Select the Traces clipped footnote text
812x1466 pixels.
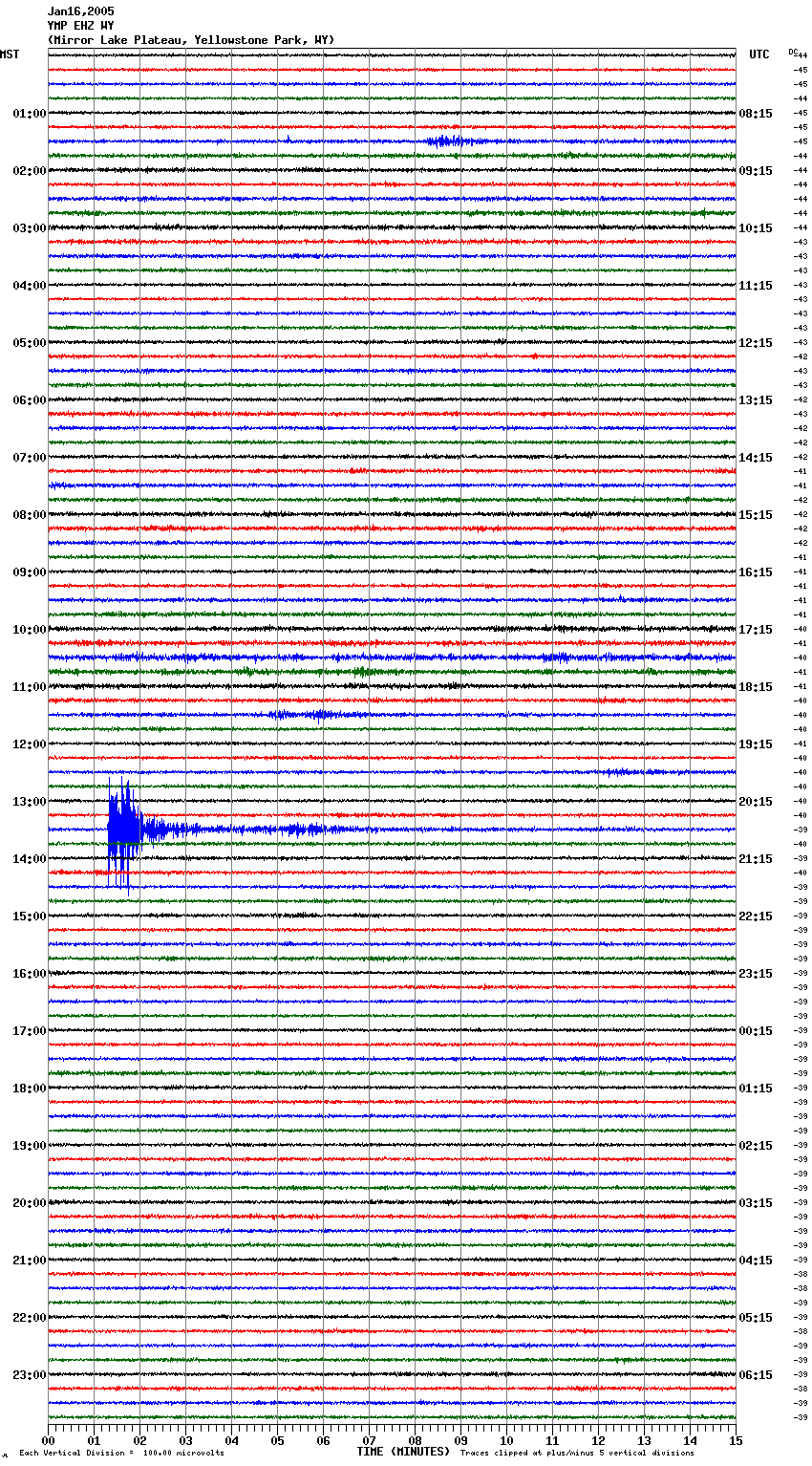point(577,1453)
